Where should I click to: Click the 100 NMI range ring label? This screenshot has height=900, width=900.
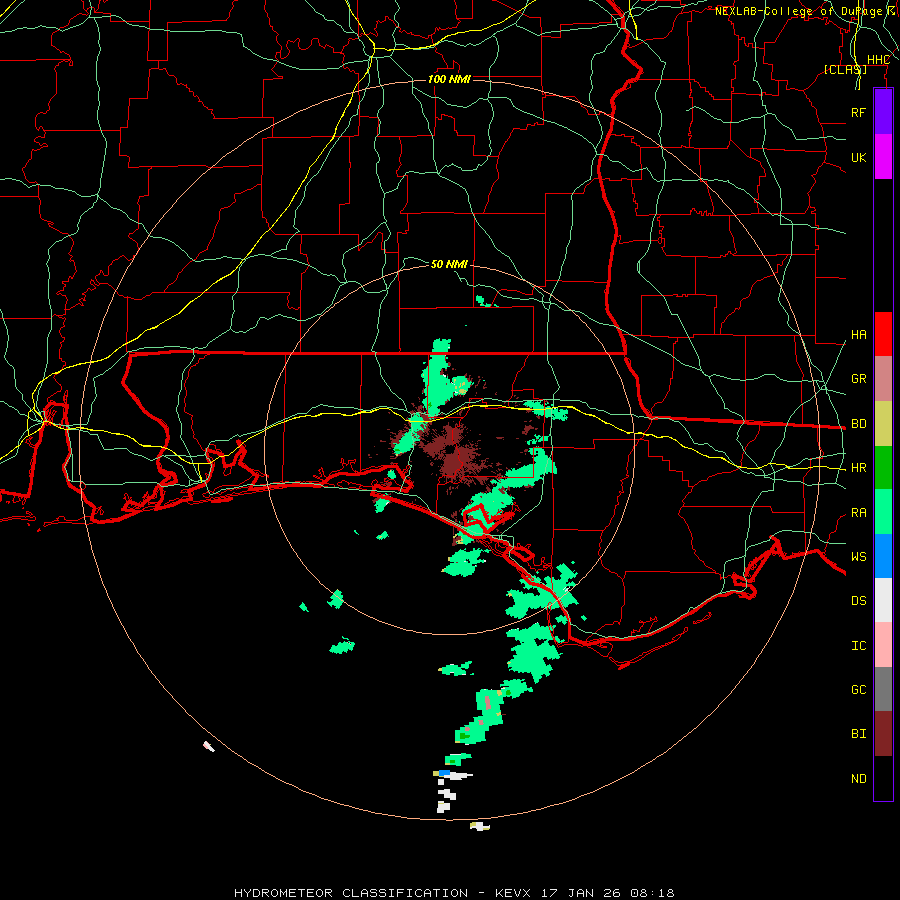pyautogui.click(x=449, y=79)
